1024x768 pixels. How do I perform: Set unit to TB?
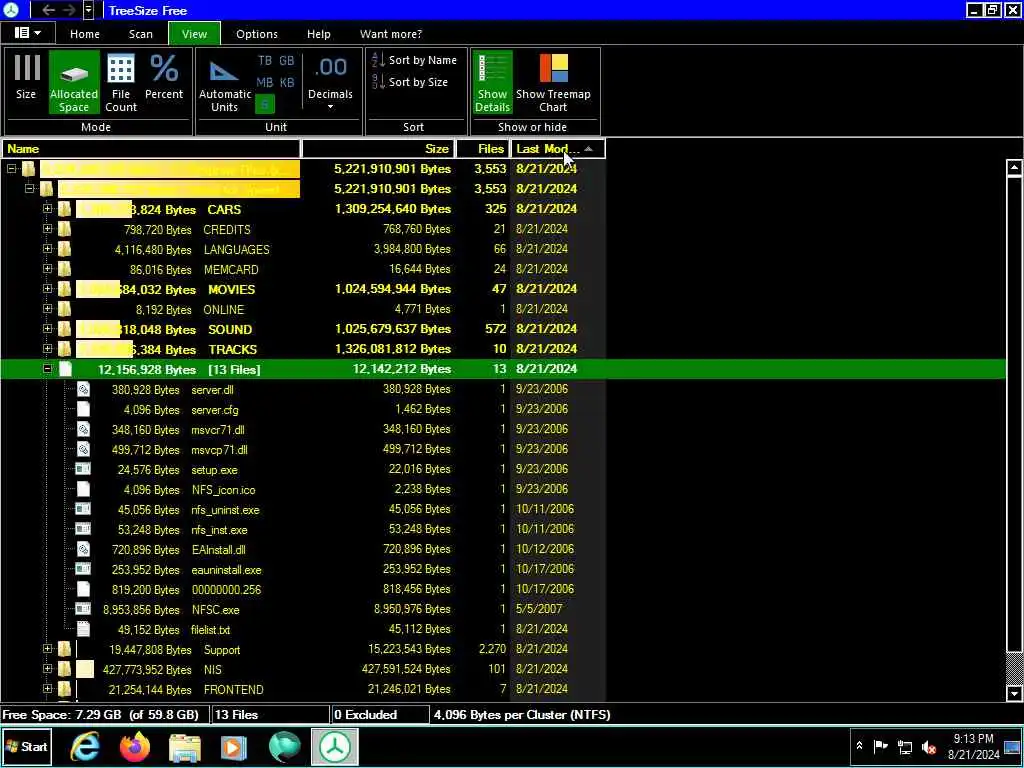[265, 61]
